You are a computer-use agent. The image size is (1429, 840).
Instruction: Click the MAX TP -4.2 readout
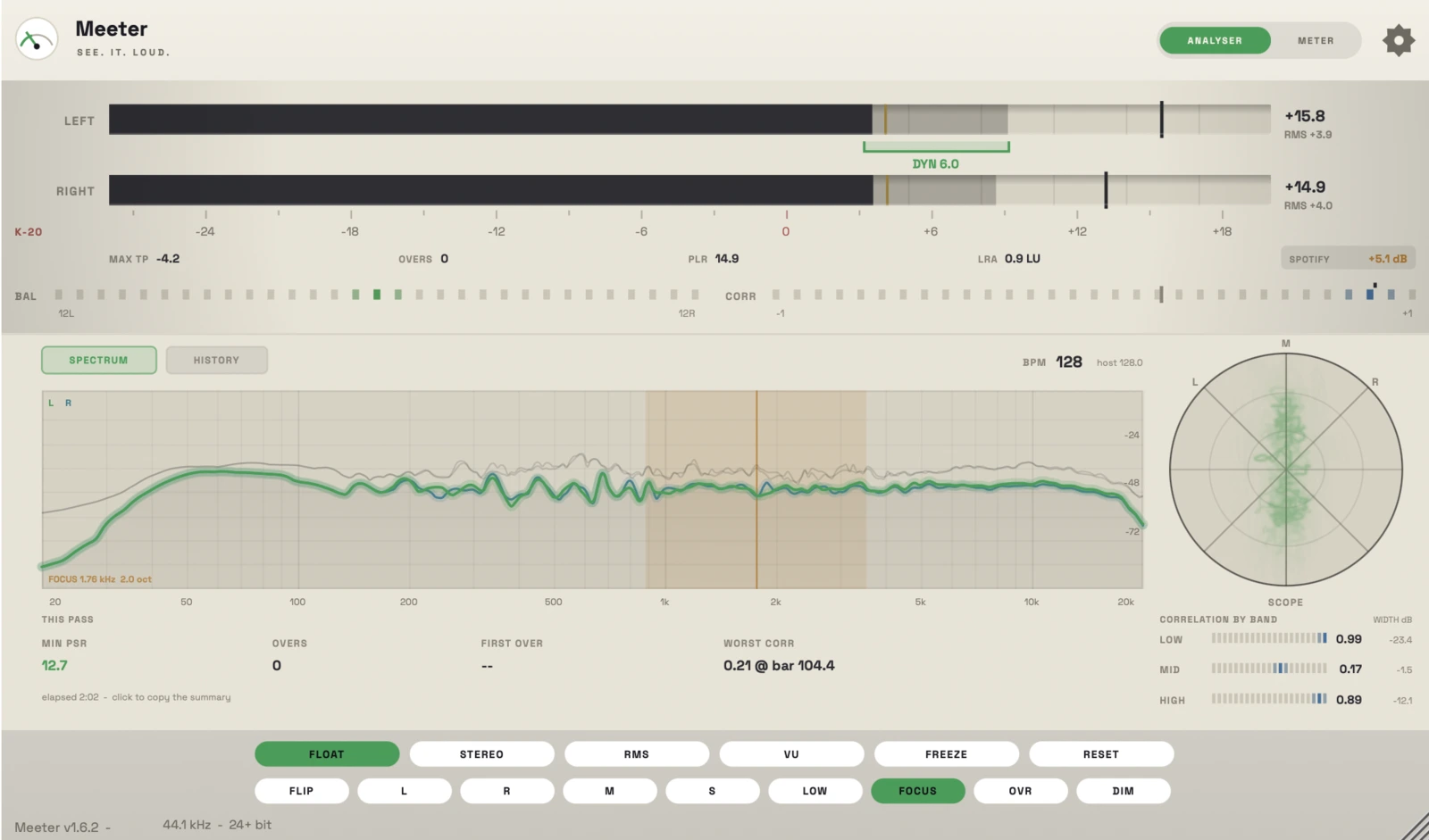[144, 259]
